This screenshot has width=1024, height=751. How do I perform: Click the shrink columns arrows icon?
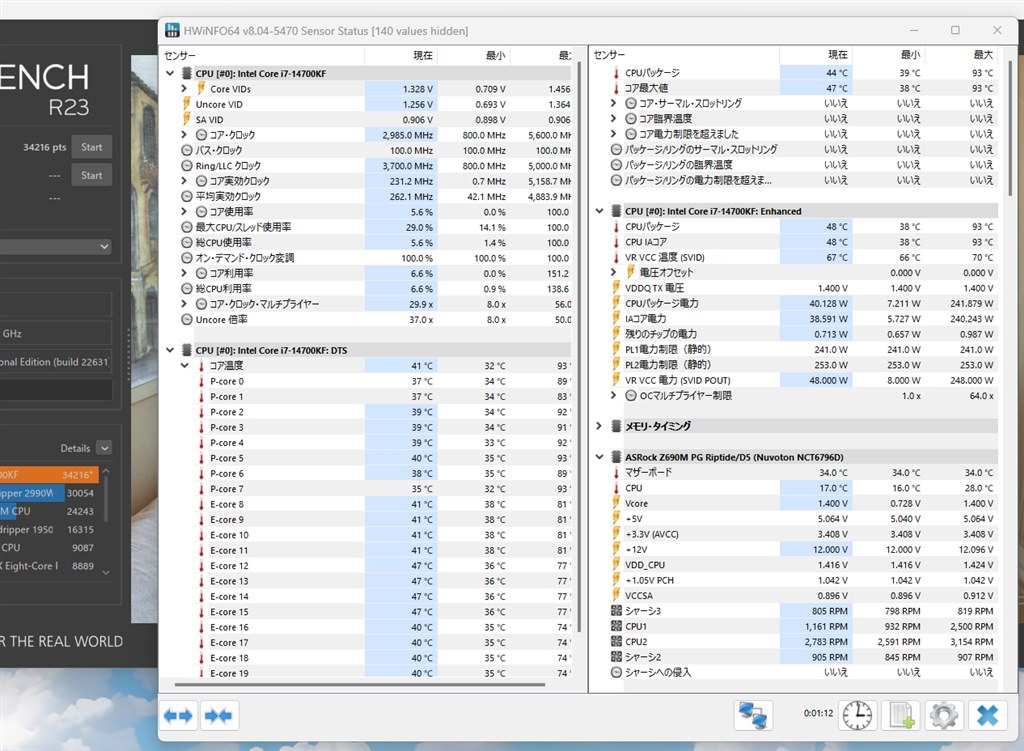219,716
